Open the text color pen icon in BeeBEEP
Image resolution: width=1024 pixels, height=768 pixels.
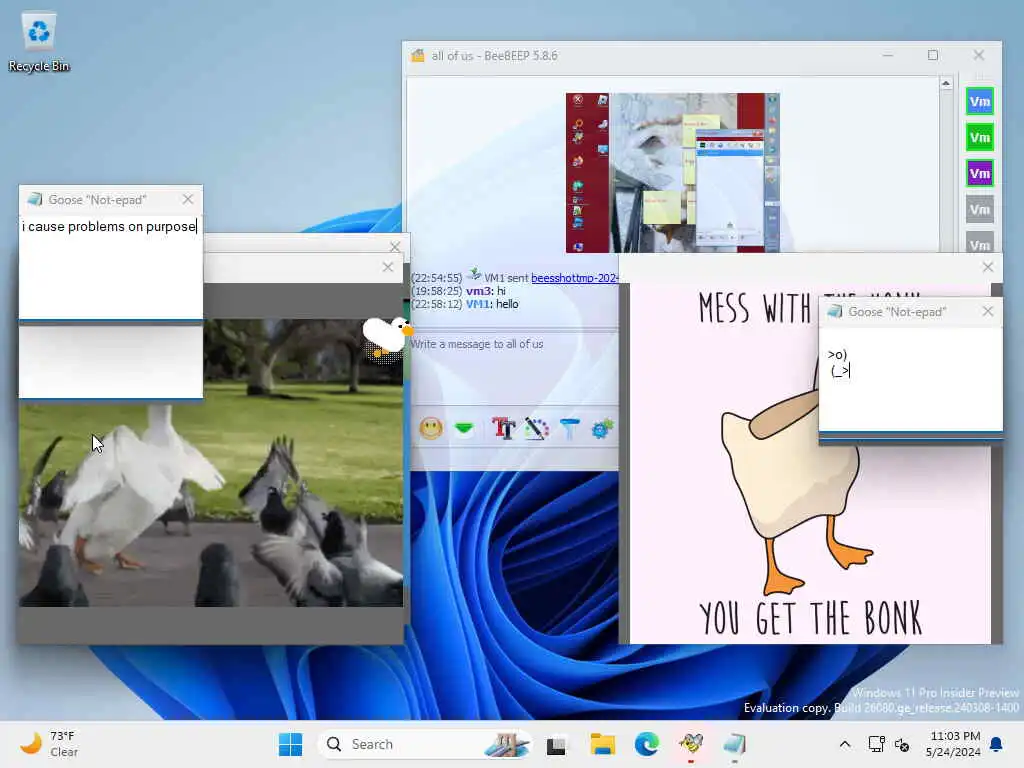[536, 428]
